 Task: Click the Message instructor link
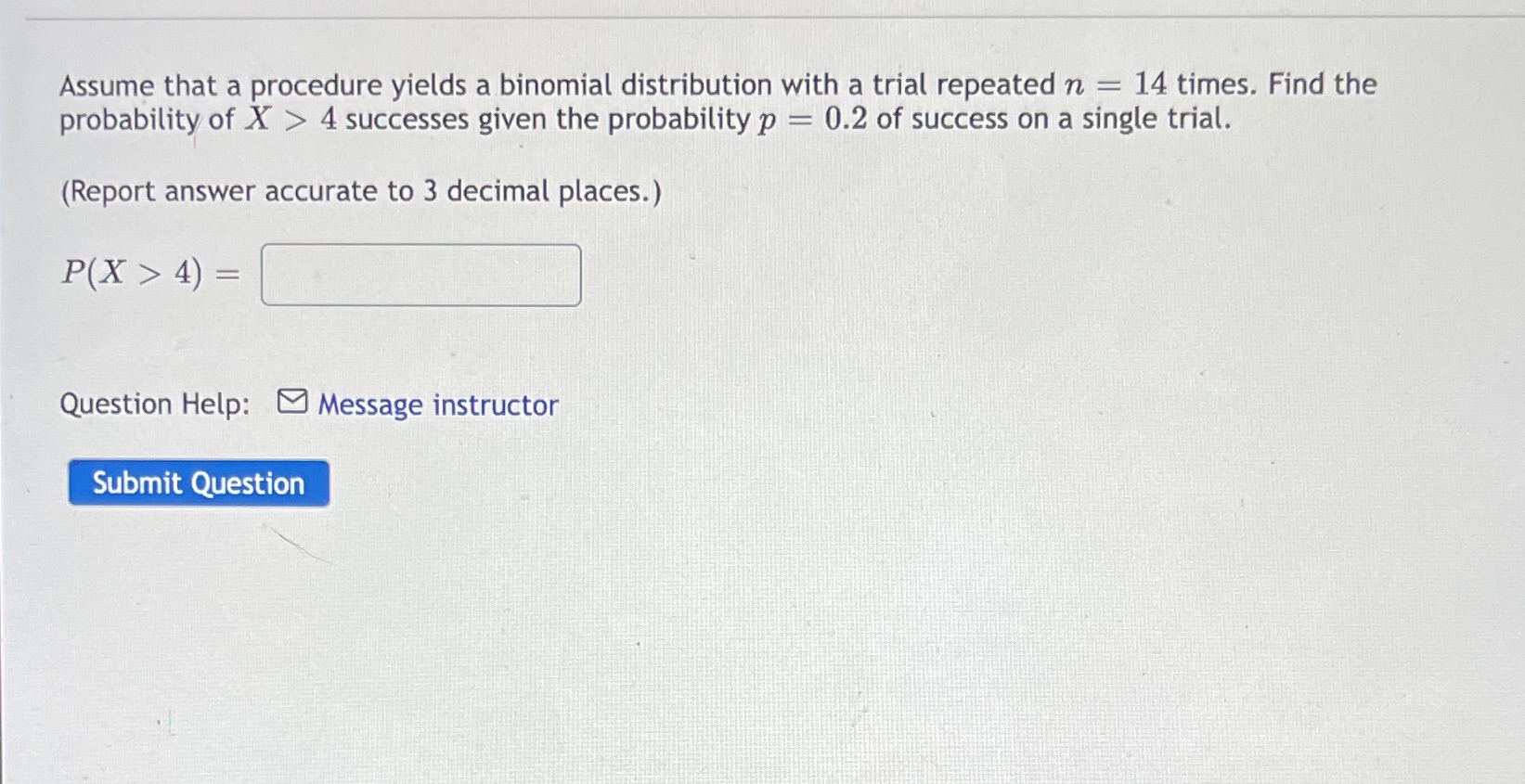pos(436,405)
